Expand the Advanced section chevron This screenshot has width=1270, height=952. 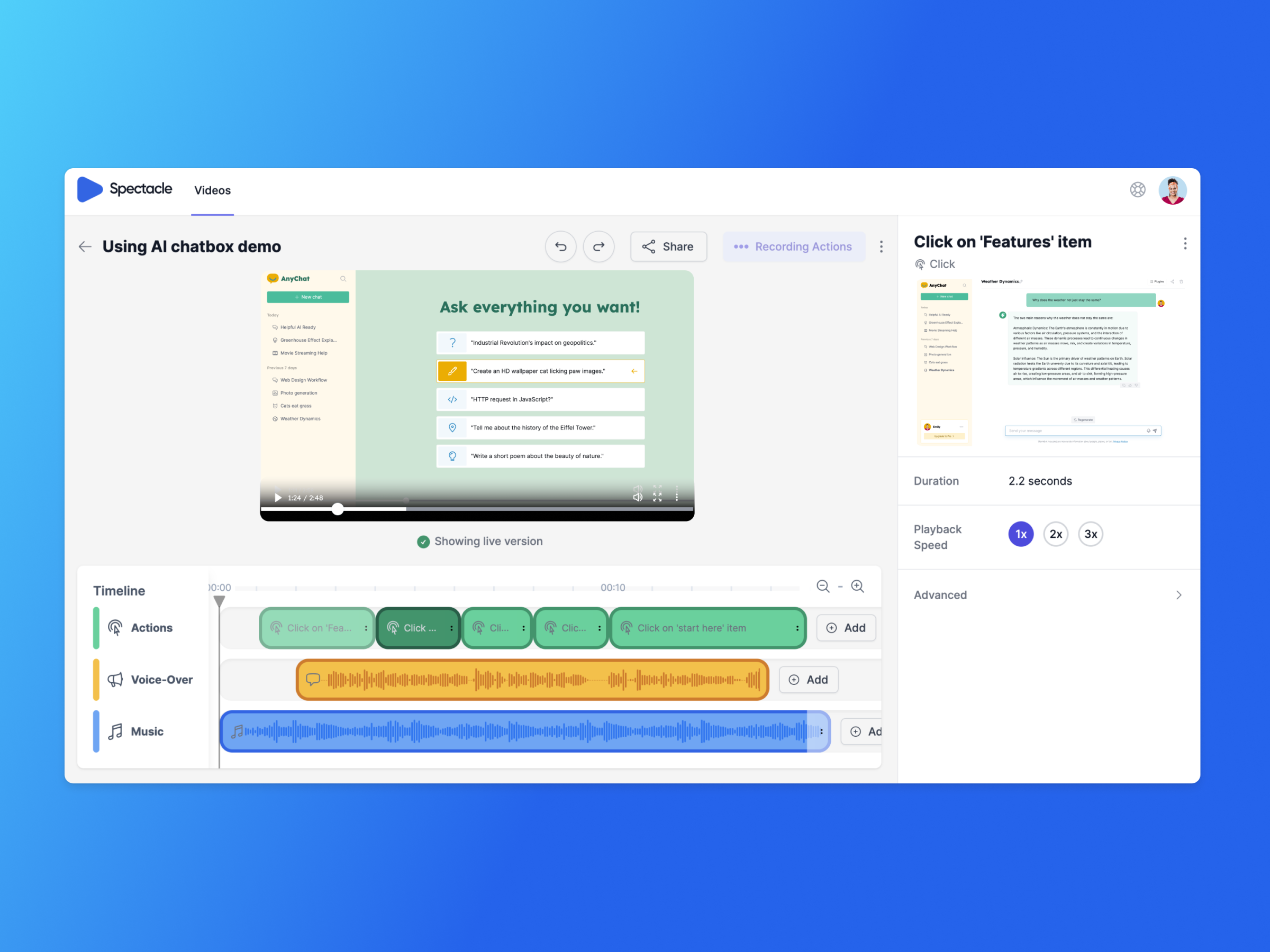click(x=1183, y=594)
